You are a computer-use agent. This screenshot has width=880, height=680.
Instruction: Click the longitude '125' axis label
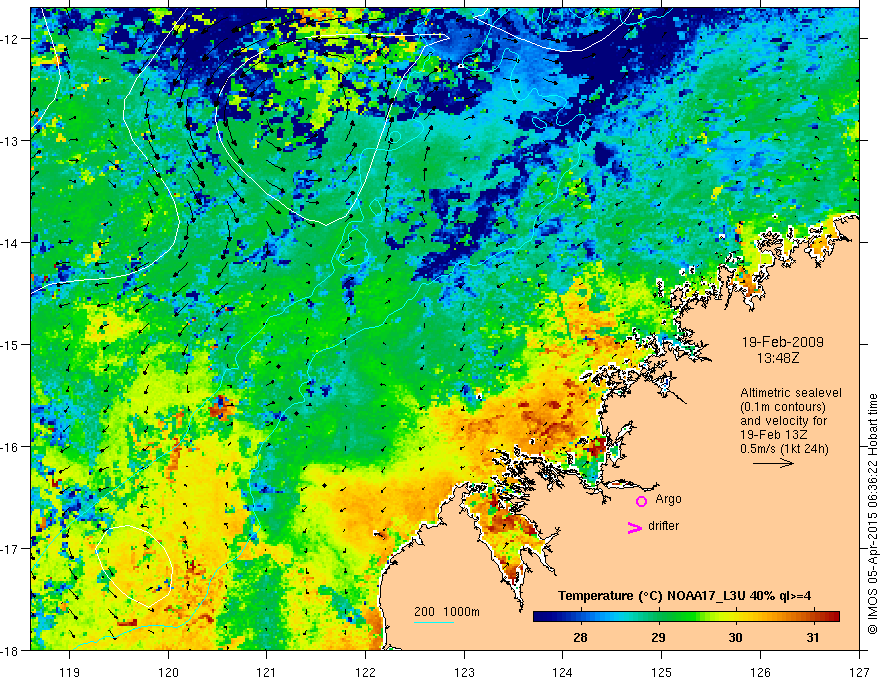[x=662, y=672]
